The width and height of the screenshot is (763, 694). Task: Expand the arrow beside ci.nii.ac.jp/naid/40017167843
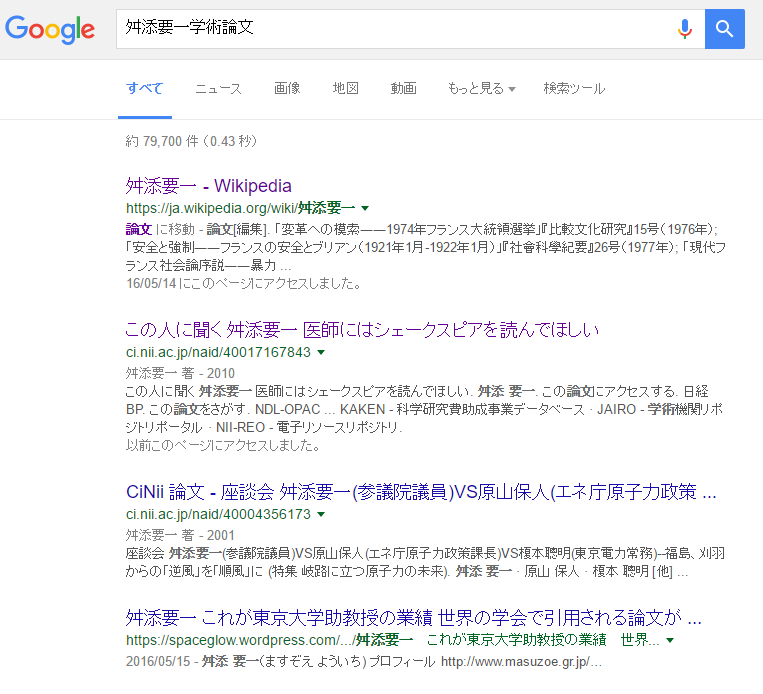tap(321, 353)
